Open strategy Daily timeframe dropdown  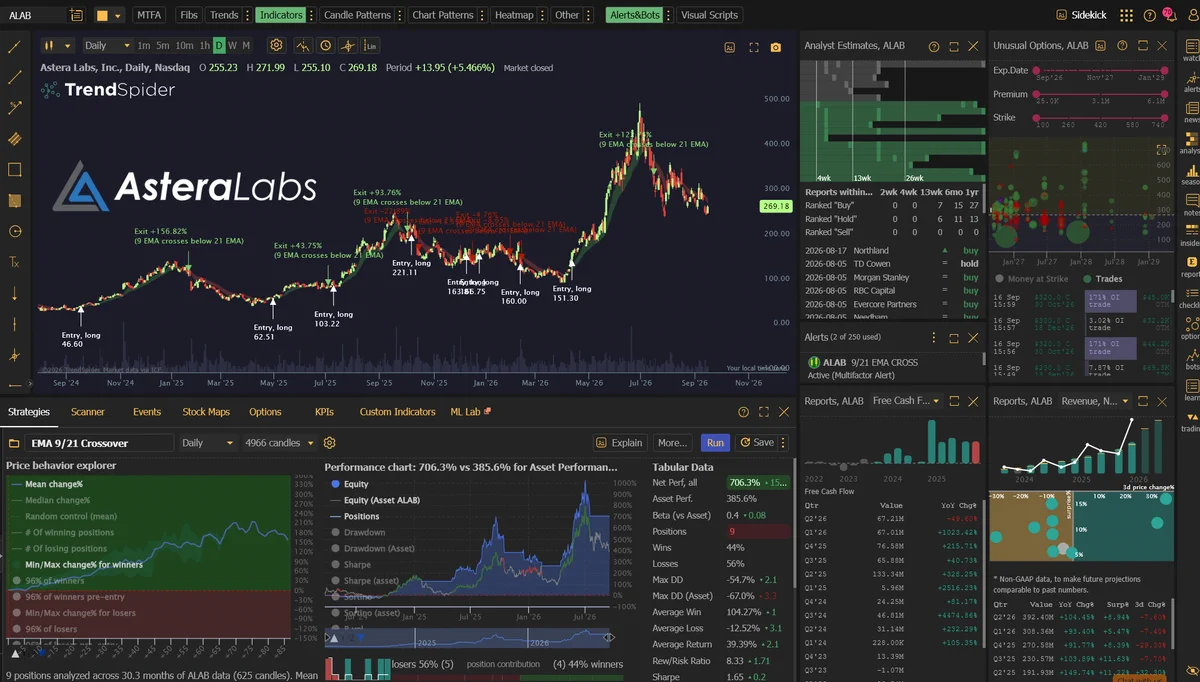pyautogui.click(x=208, y=443)
